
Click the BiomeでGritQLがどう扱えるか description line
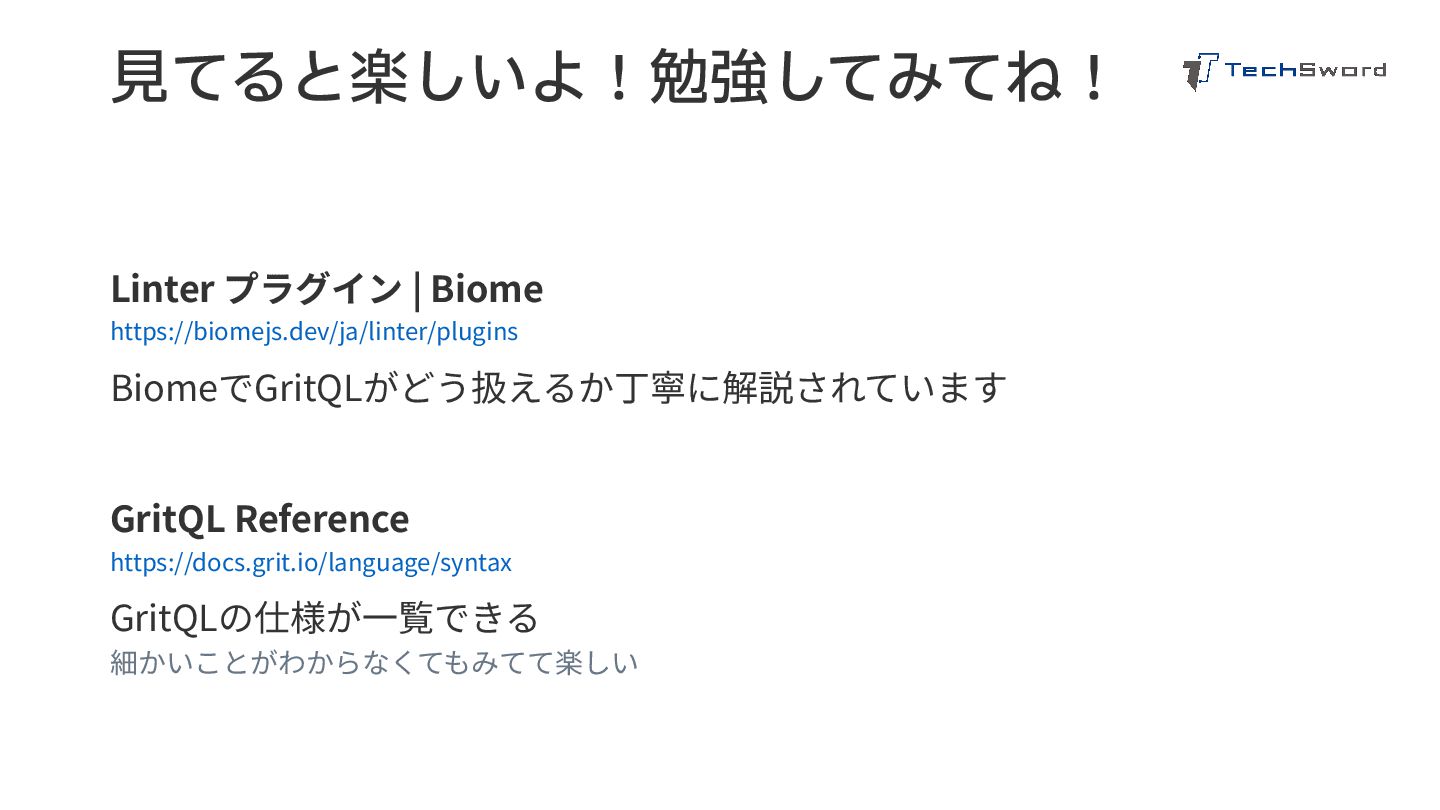pyautogui.click(x=558, y=387)
